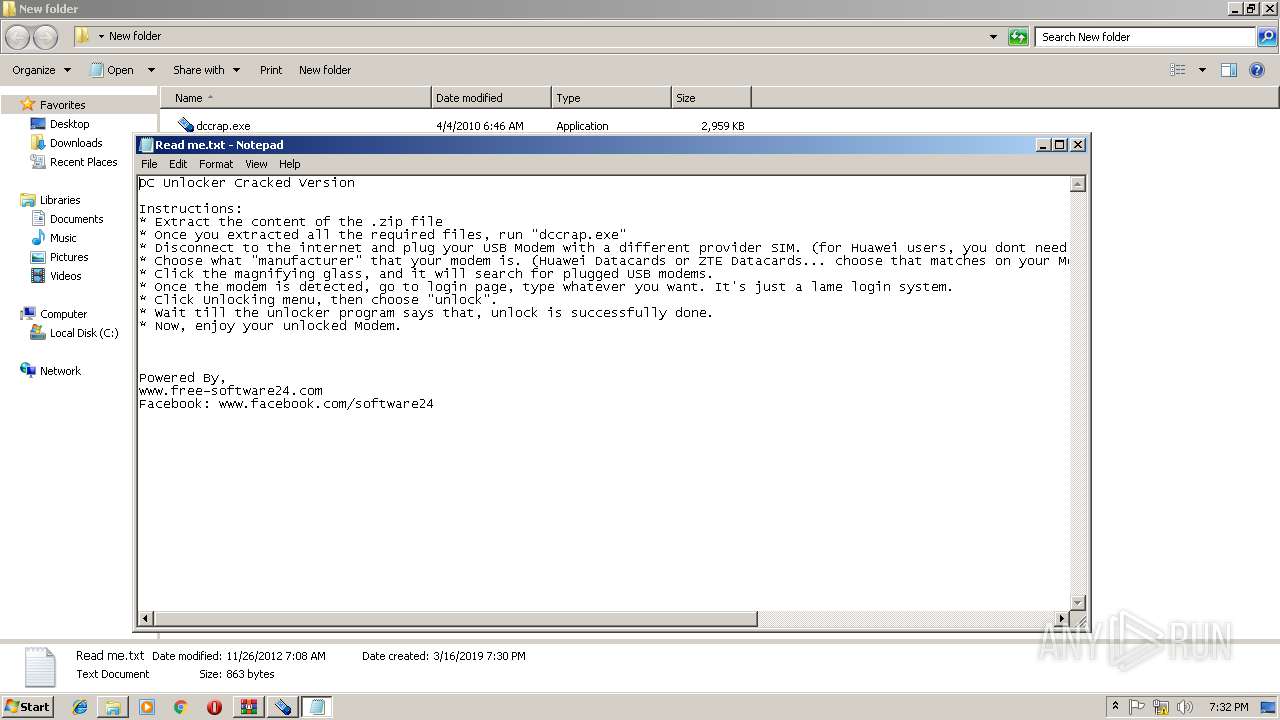Sort by Size column header
The image size is (1280, 720).
point(711,98)
